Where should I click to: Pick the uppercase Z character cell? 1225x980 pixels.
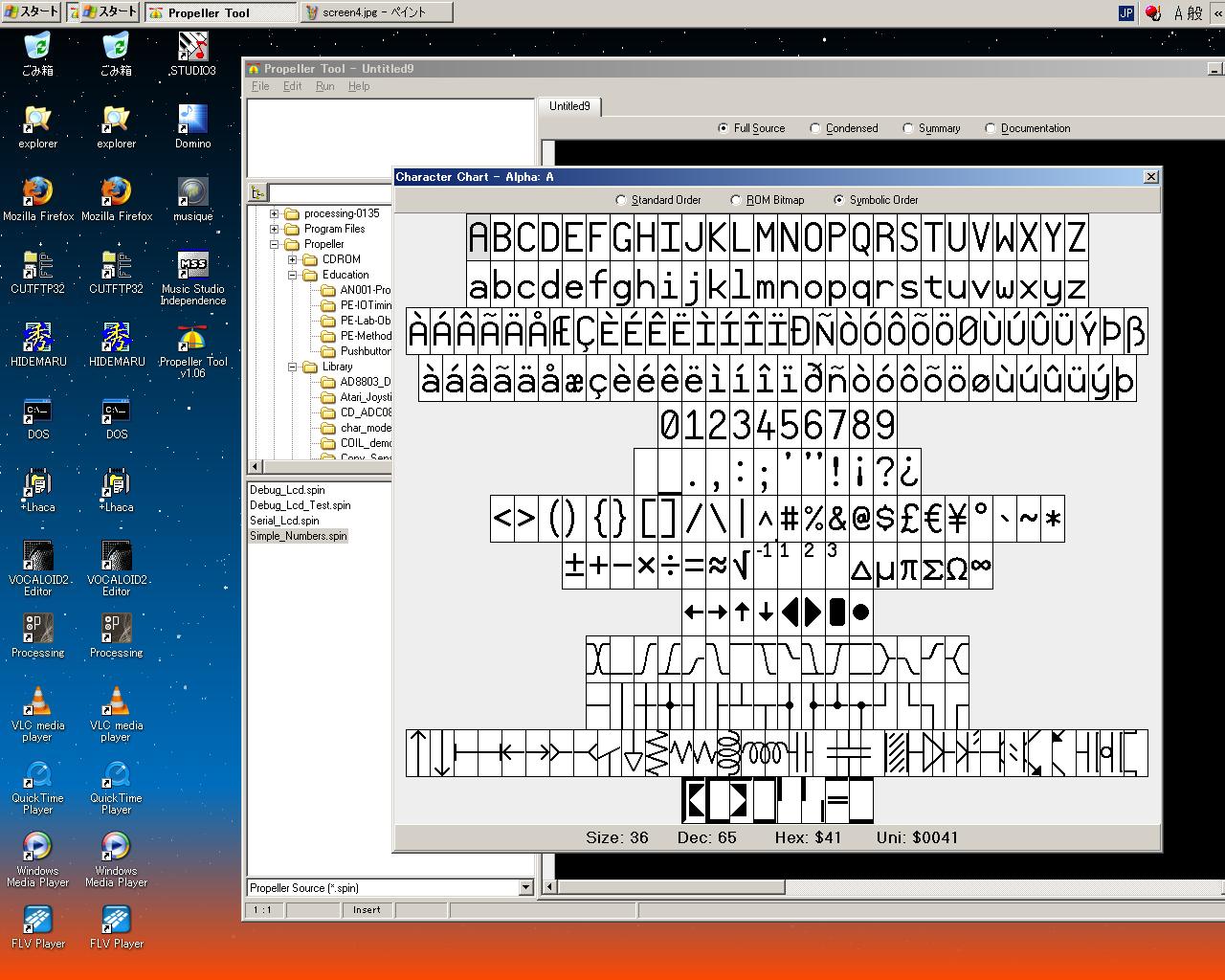(1077, 237)
